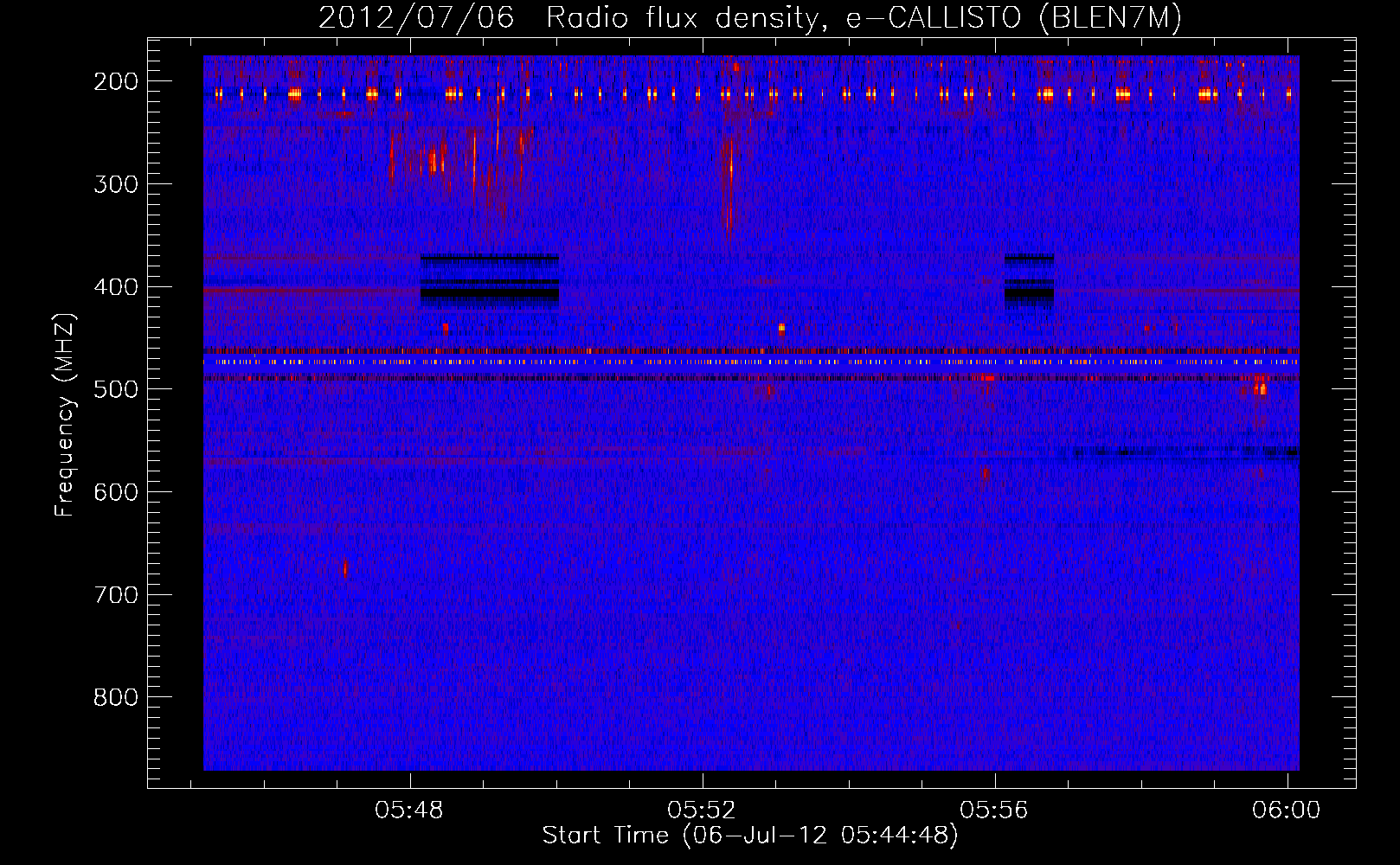Click the 06:00 time tick label
Screen dimensions: 1400x865
tap(1287, 811)
